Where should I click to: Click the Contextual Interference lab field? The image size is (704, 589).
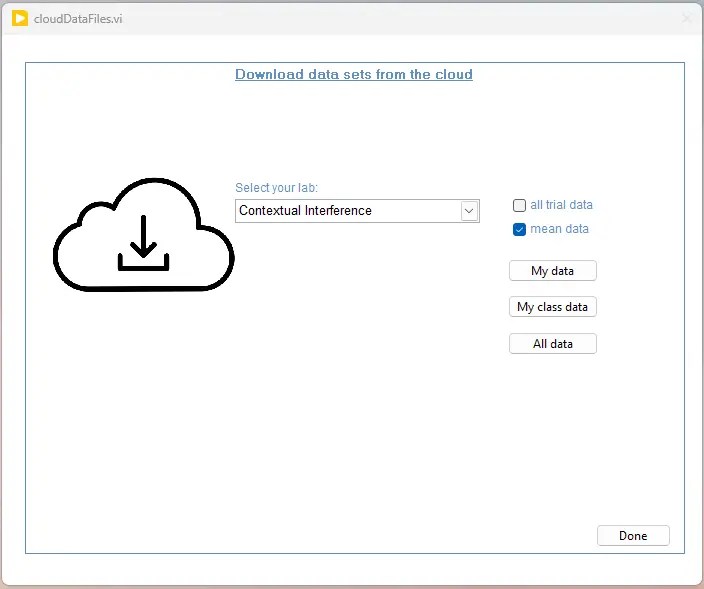pyautogui.click(x=357, y=211)
